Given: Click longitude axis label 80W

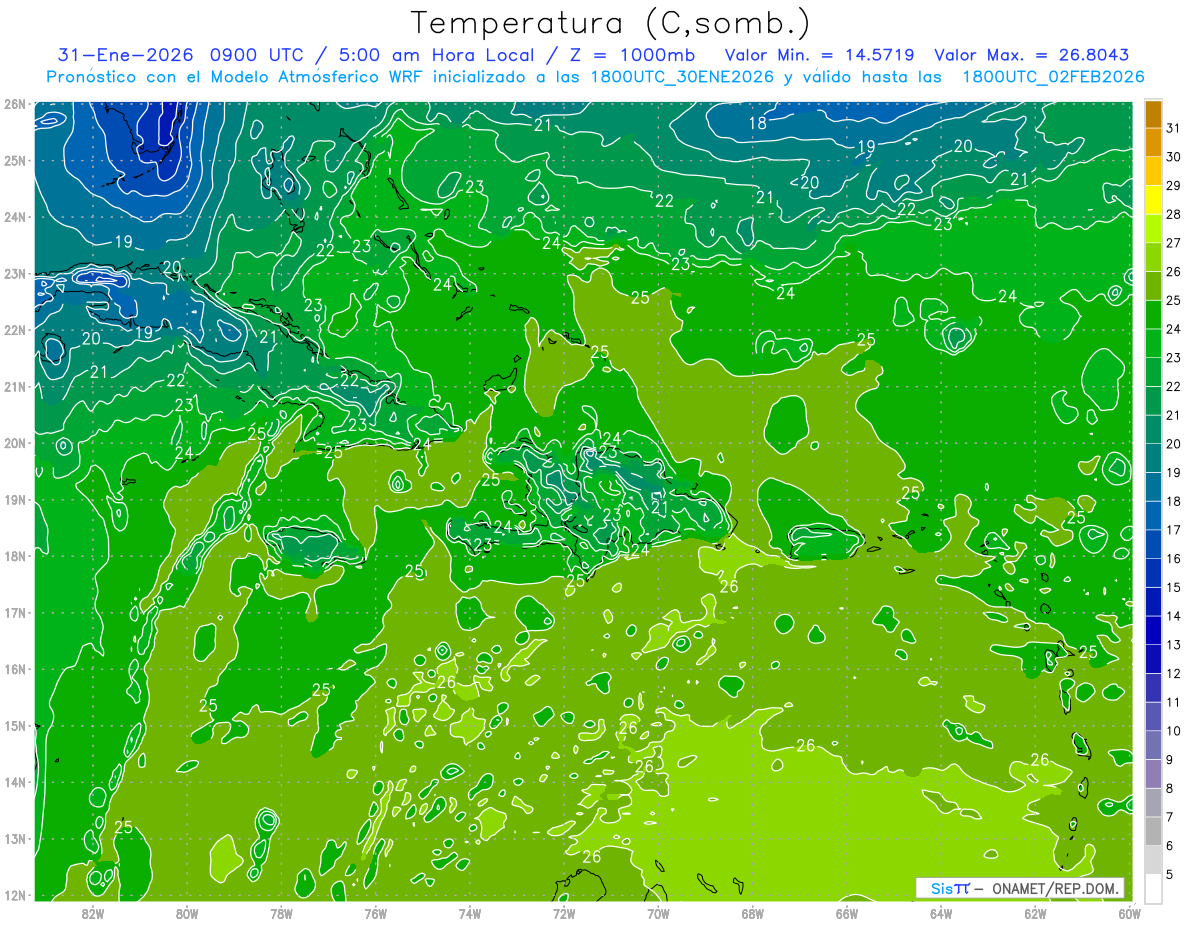Looking at the screenshot, I should coord(187,914).
